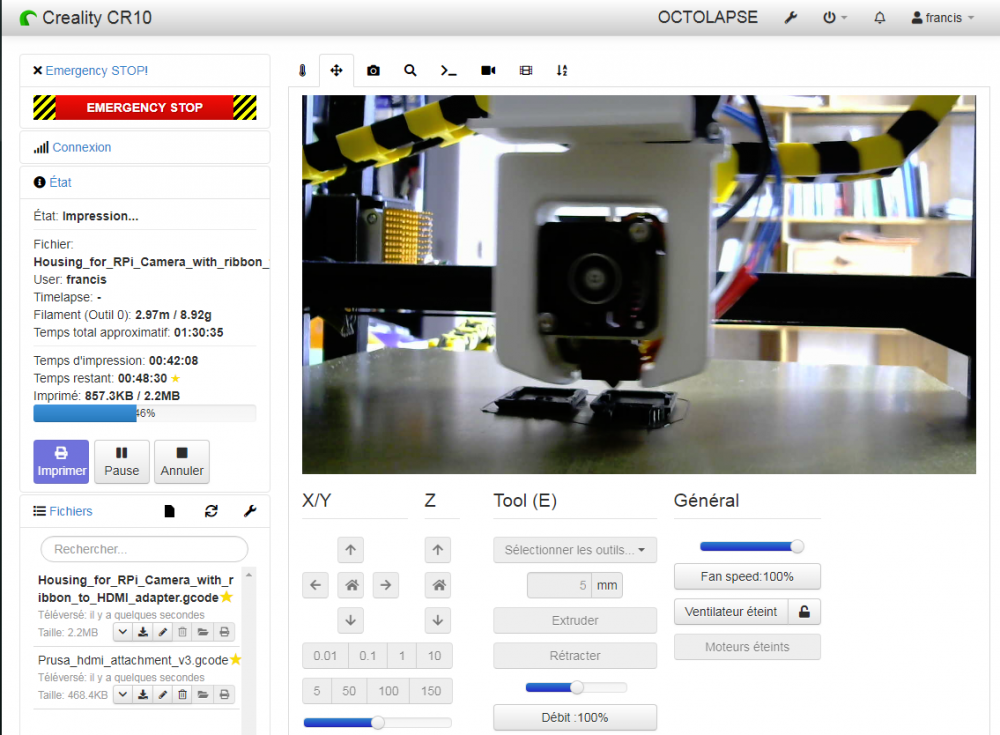Adjust the X/Y feed rate slider
Image resolution: width=1000 pixels, height=735 pixels.
[377, 722]
